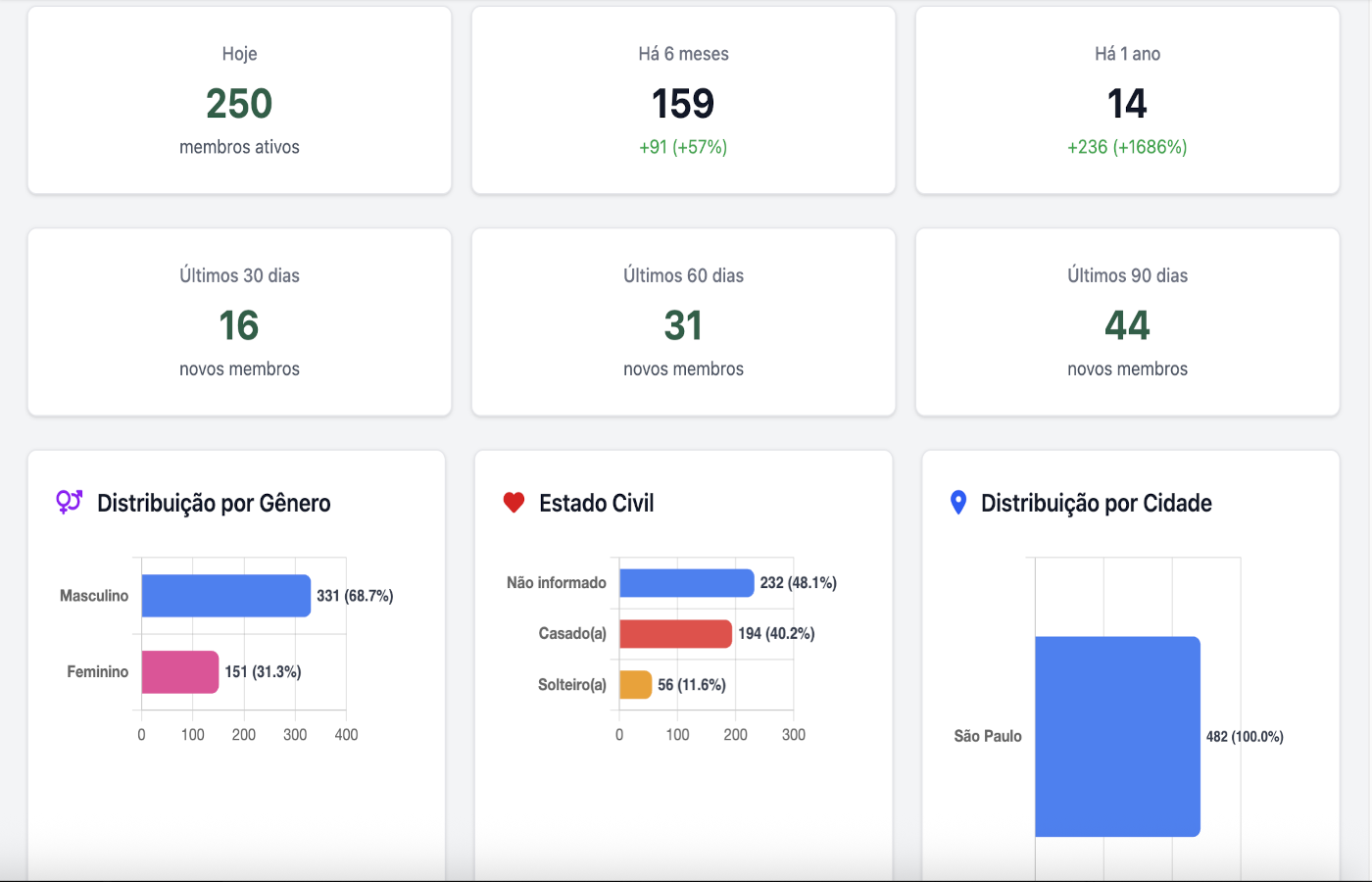
Task: Open the Hoje active members card
Action: pos(239,99)
